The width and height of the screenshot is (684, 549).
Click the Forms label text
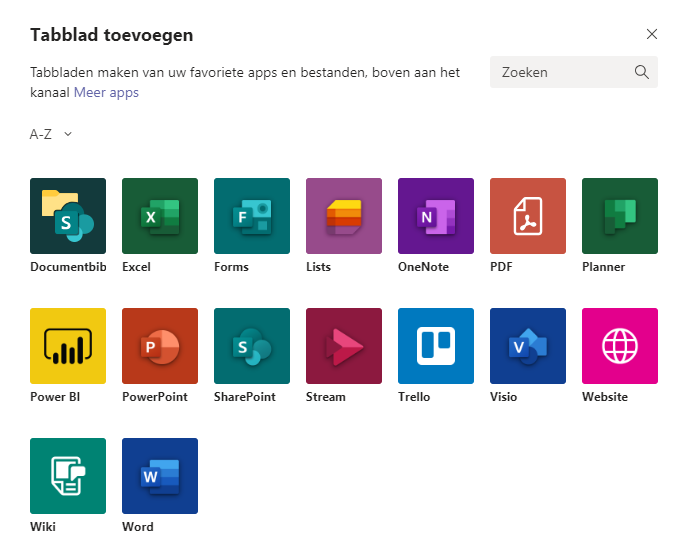[232, 267]
